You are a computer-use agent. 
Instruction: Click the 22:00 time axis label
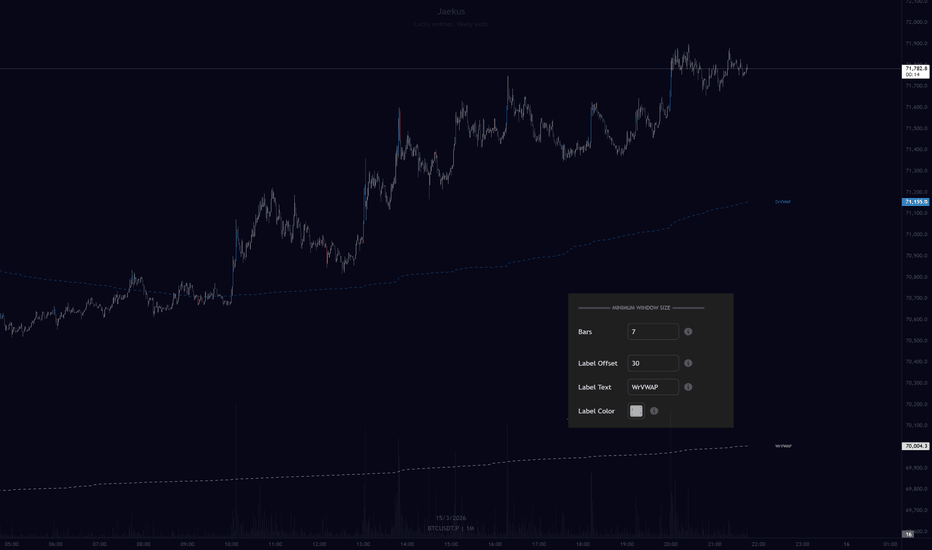pyautogui.click(x=758, y=544)
